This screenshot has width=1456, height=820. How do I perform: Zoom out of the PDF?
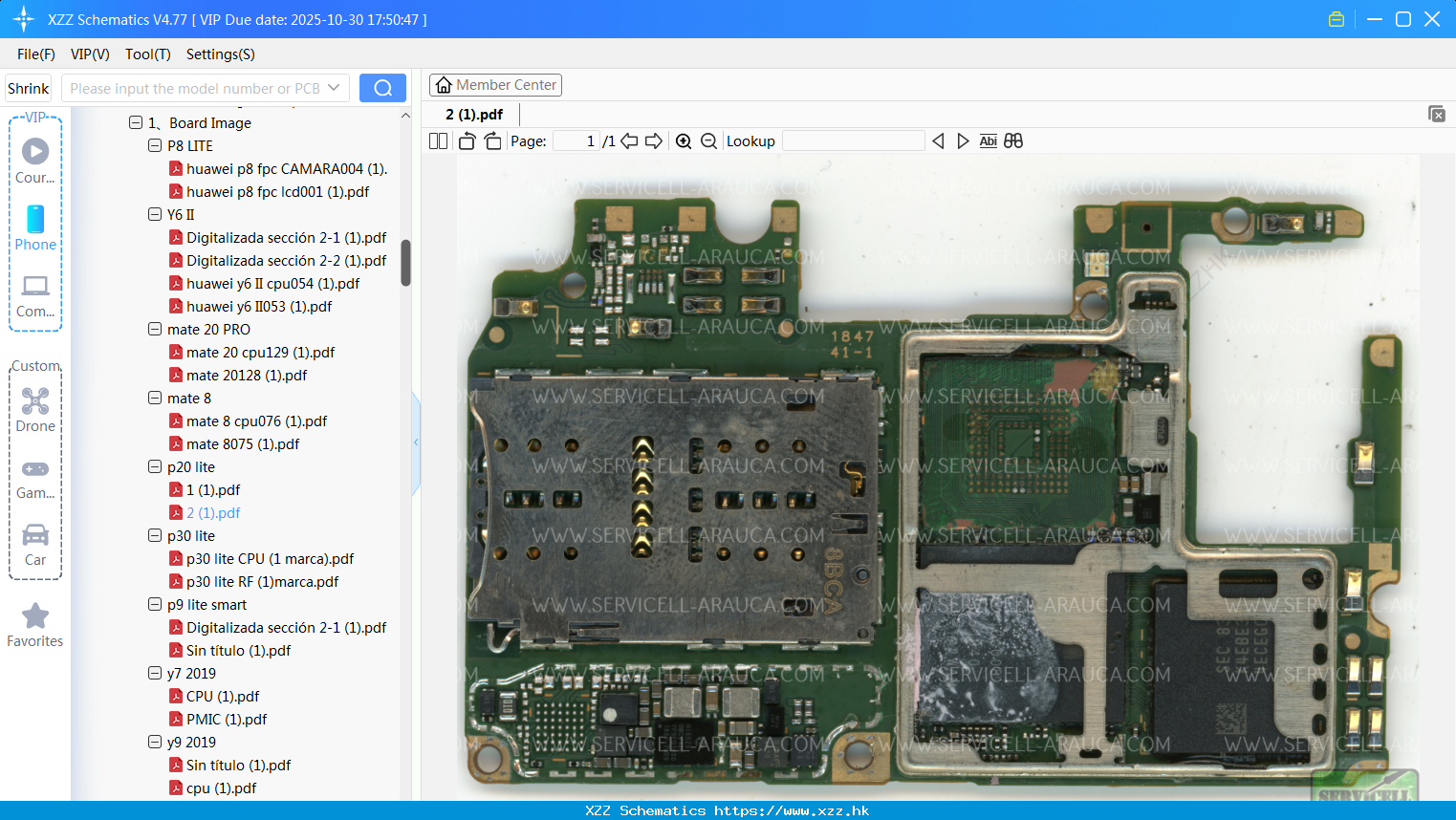tap(708, 141)
